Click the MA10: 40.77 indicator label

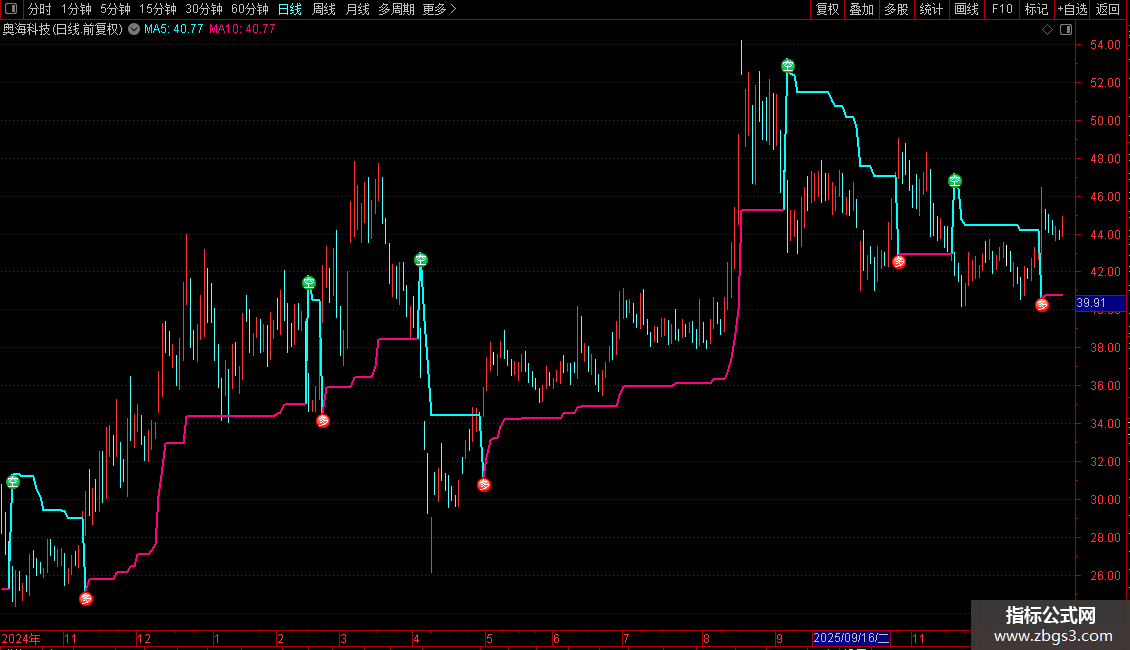[x=242, y=29]
